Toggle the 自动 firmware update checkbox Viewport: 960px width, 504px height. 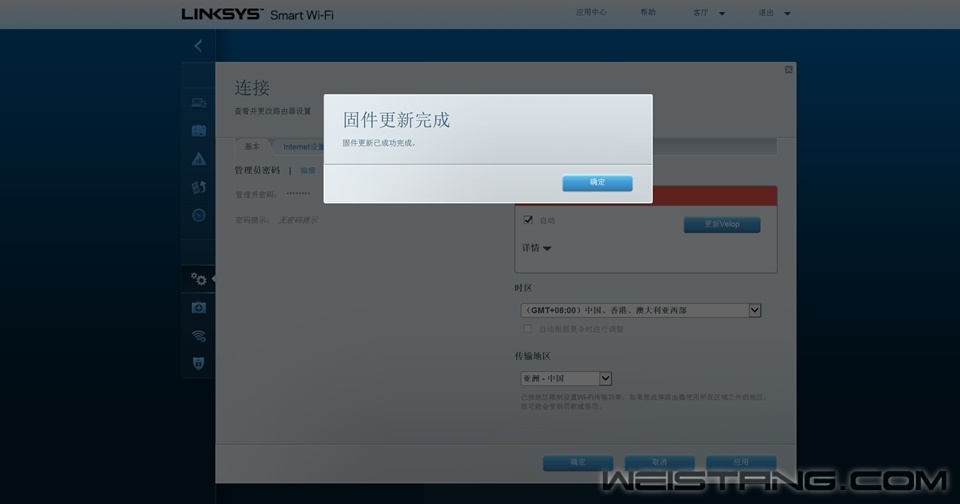coord(528,220)
